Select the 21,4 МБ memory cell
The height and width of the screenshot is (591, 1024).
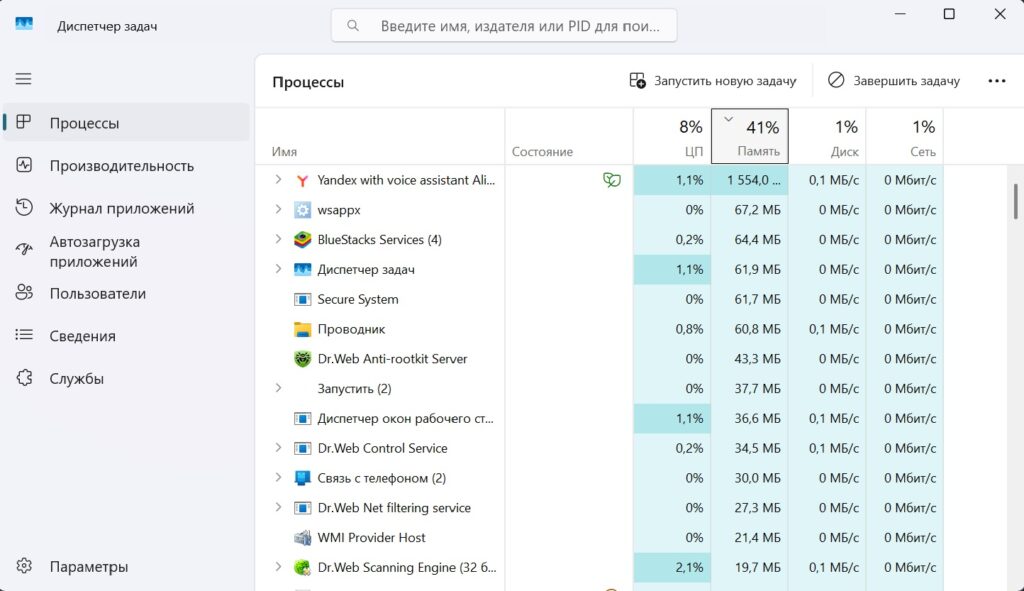click(750, 537)
